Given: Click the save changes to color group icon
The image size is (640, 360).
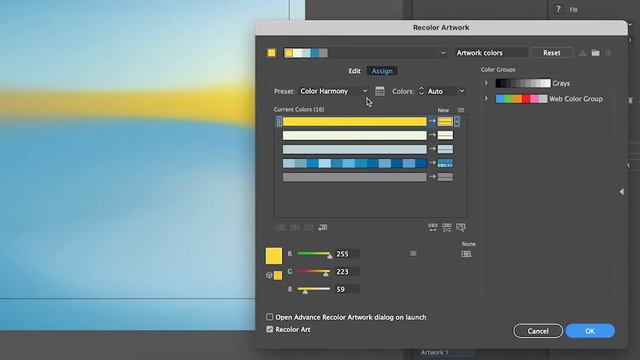Looking at the screenshot, I should click(x=582, y=53).
